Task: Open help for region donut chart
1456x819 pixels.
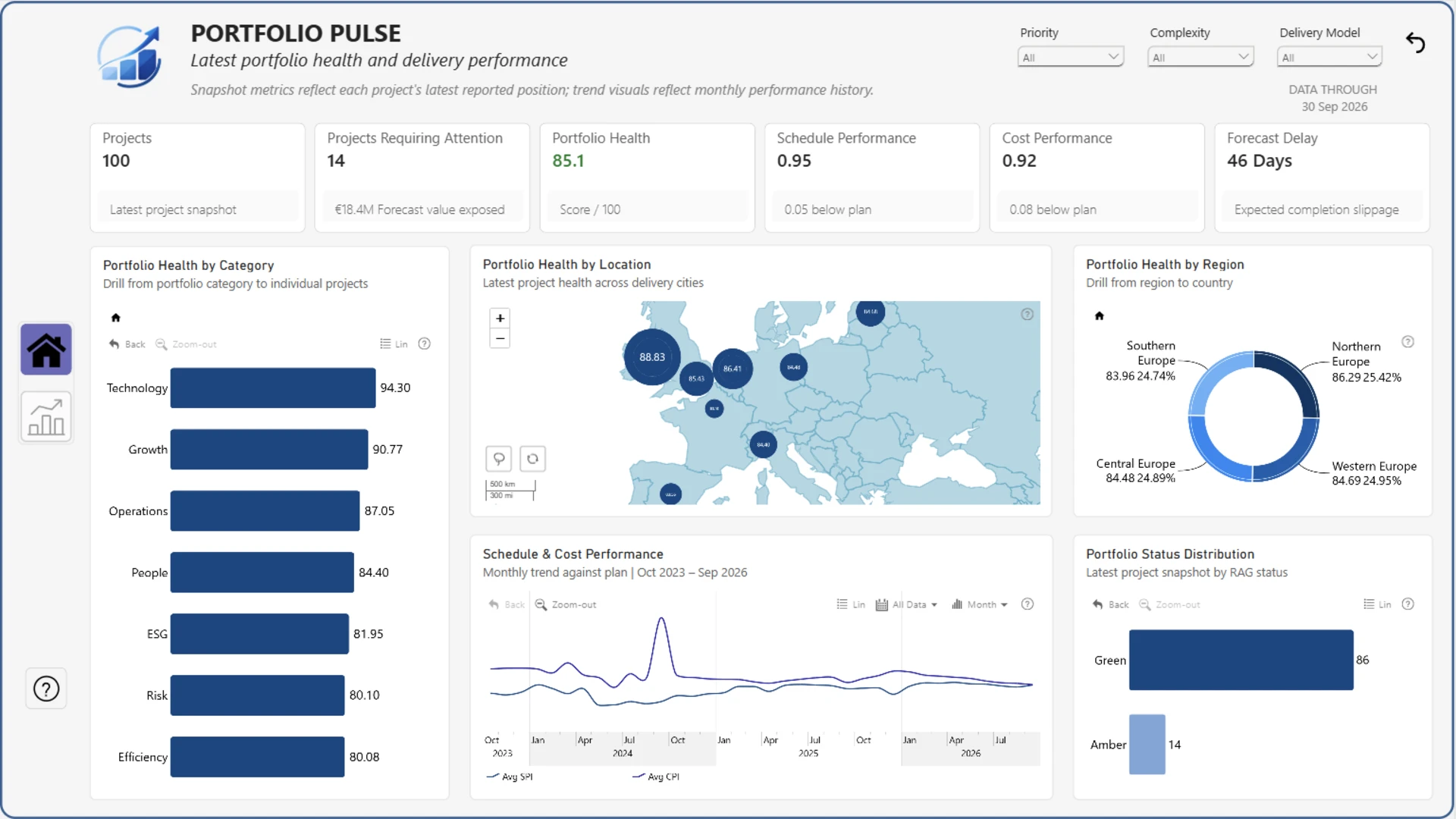Action: pyautogui.click(x=1407, y=342)
